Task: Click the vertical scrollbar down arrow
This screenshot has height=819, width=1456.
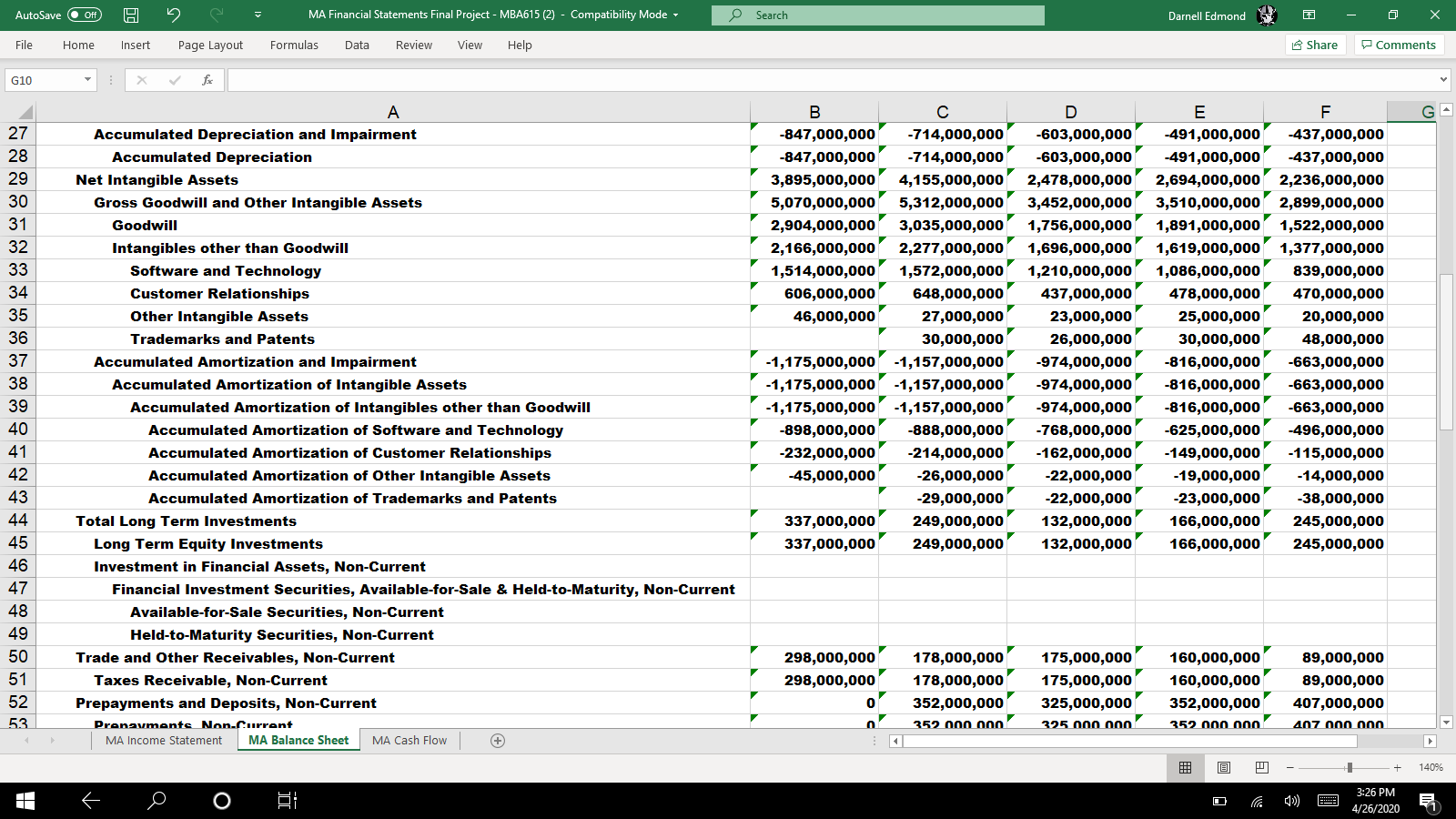Action: point(1447,722)
